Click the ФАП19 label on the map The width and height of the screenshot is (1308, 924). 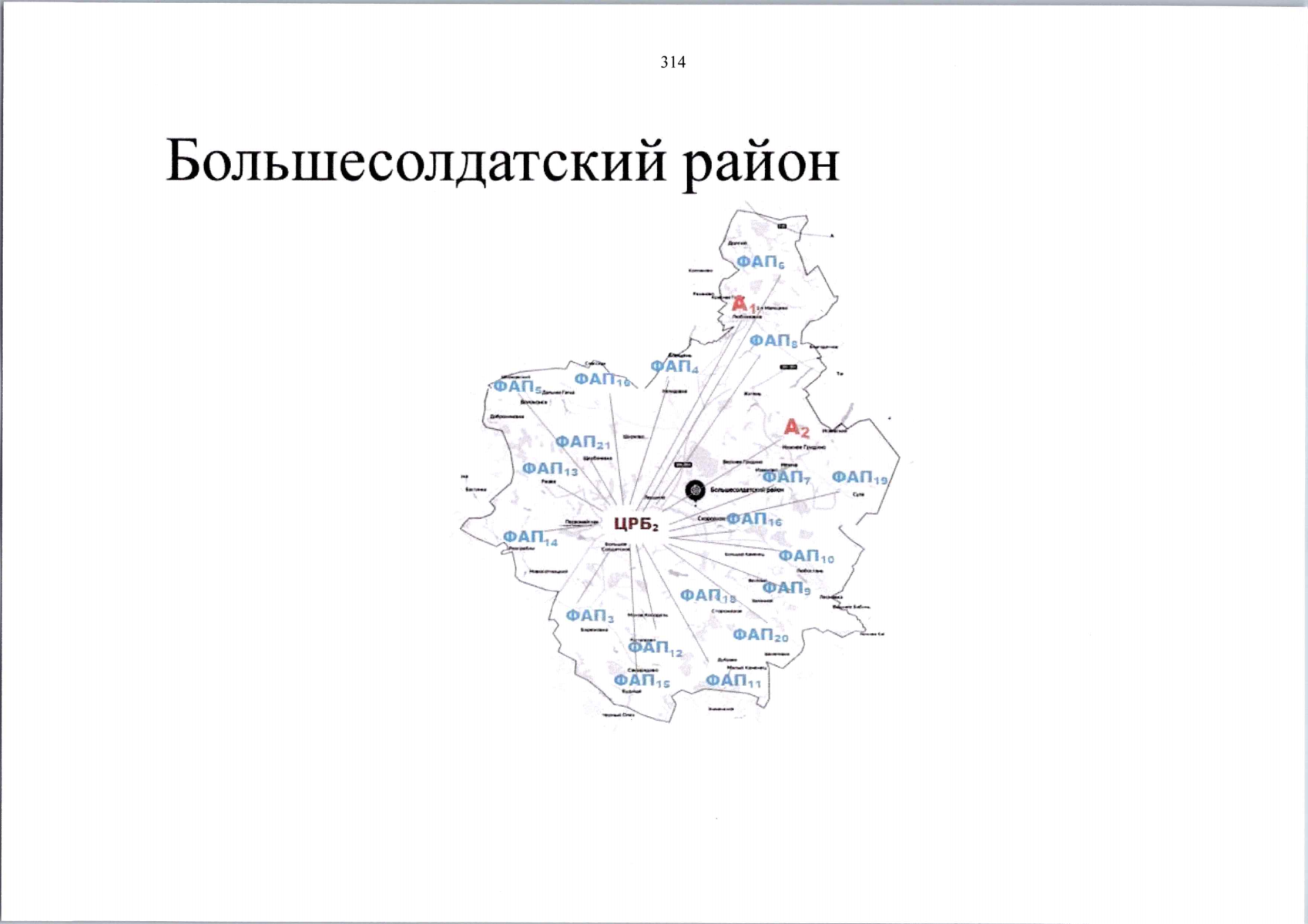(x=860, y=478)
